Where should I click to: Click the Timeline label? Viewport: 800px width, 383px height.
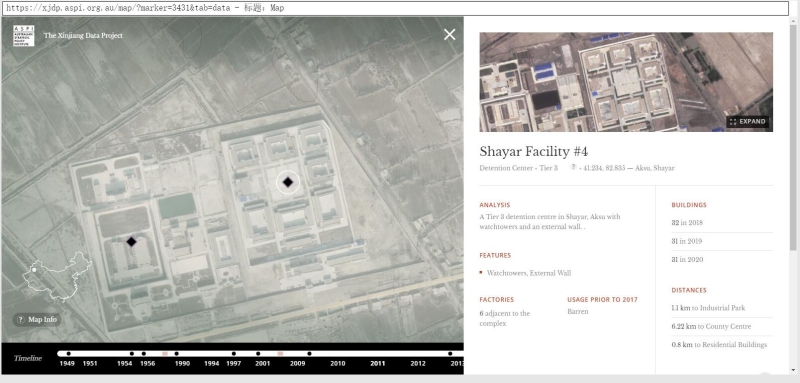(28, 359)
